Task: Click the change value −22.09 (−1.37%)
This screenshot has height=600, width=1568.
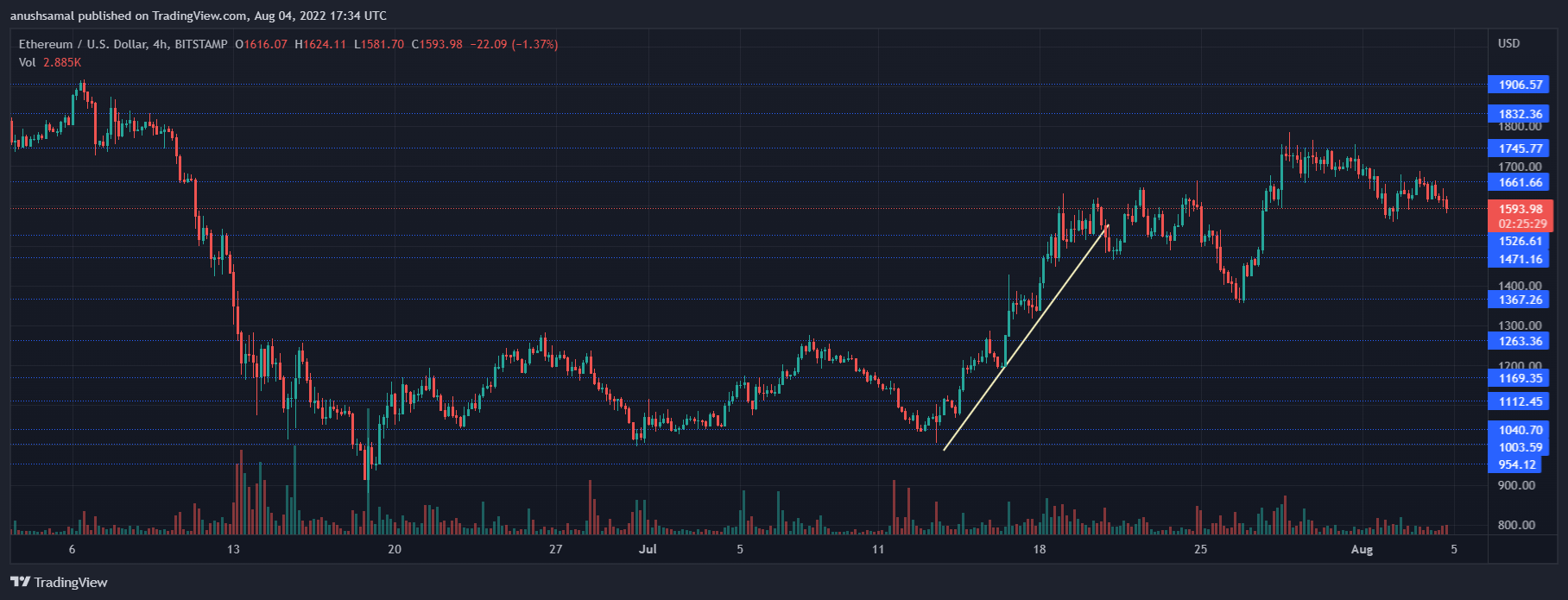Action: click(514, 44)
